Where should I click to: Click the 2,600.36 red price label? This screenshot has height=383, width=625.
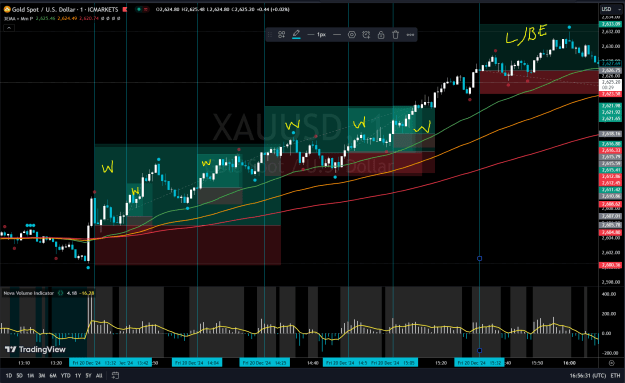(611, 265)
